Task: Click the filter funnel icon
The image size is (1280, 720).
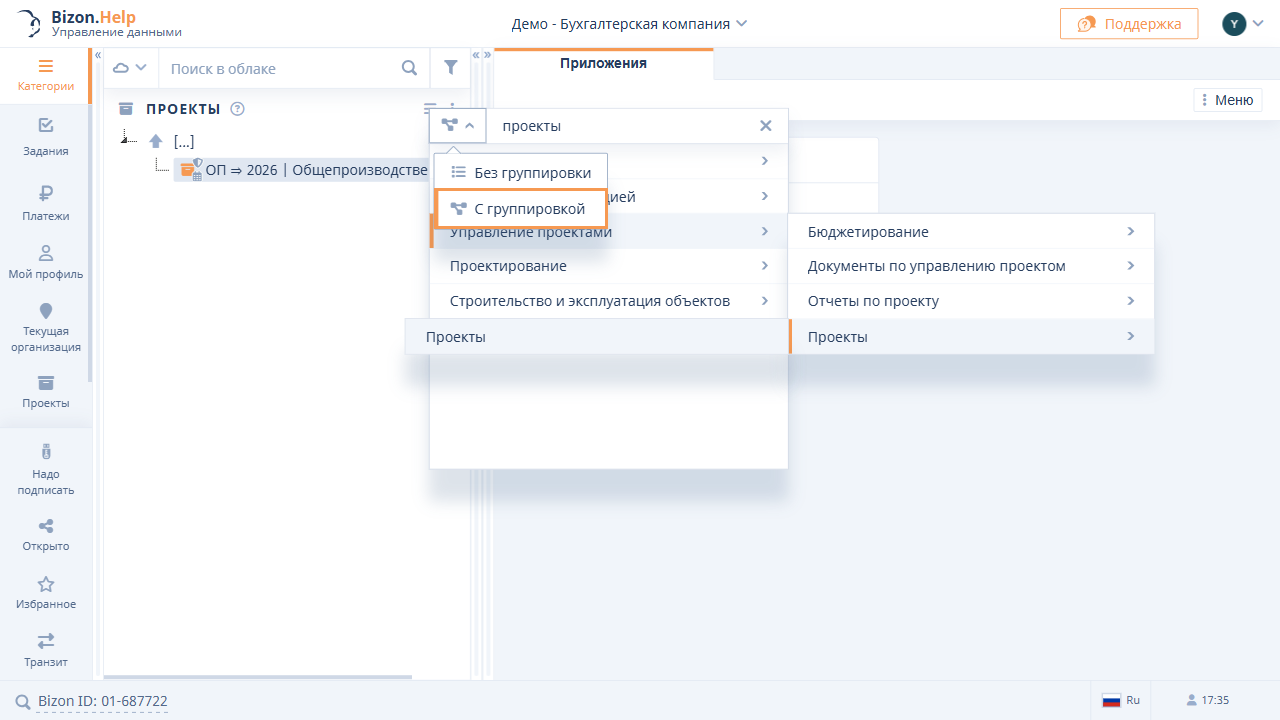Action: click(x=451, y=68)
